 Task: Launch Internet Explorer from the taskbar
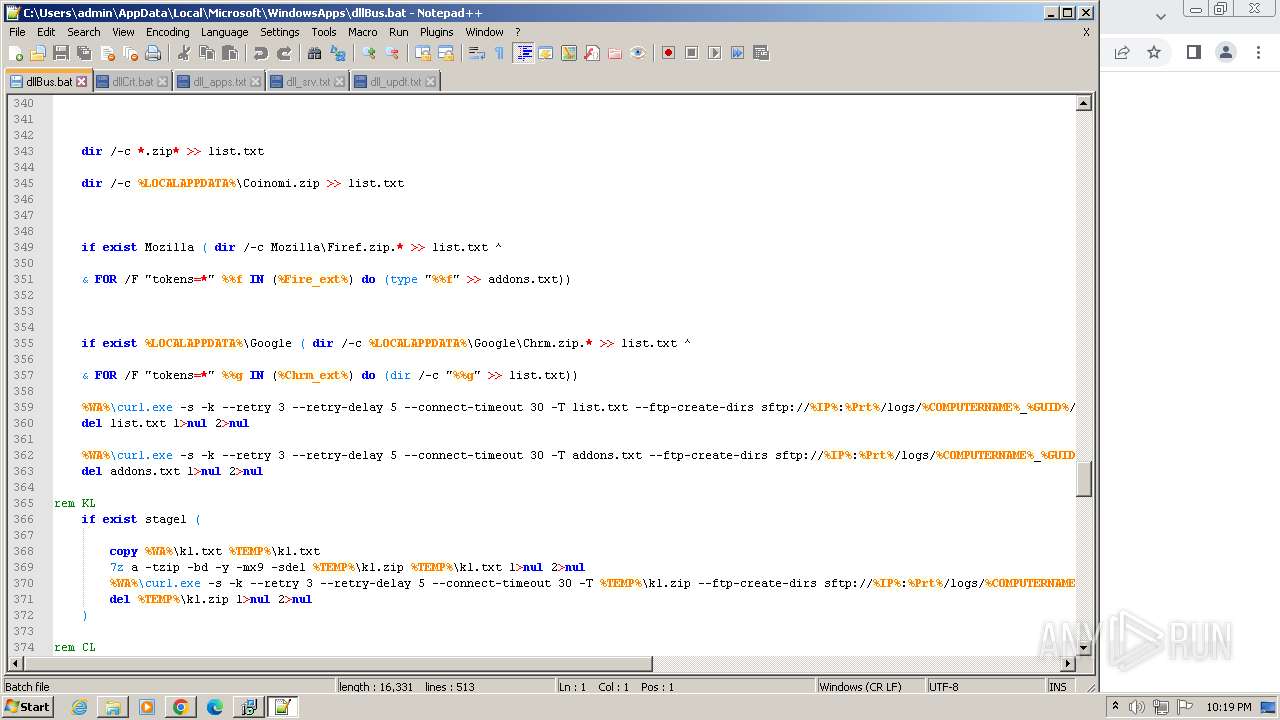pos(79,707)
